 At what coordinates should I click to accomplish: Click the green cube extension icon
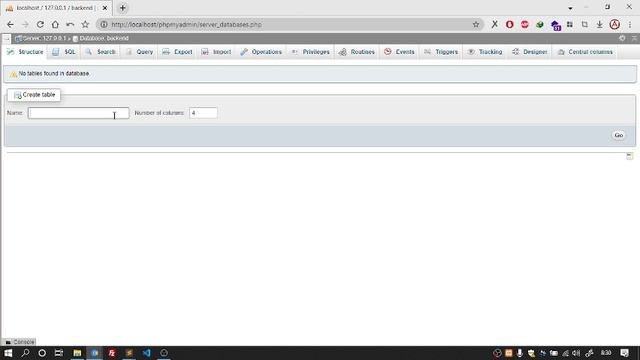pyautogui.click(x=540, y=24)
